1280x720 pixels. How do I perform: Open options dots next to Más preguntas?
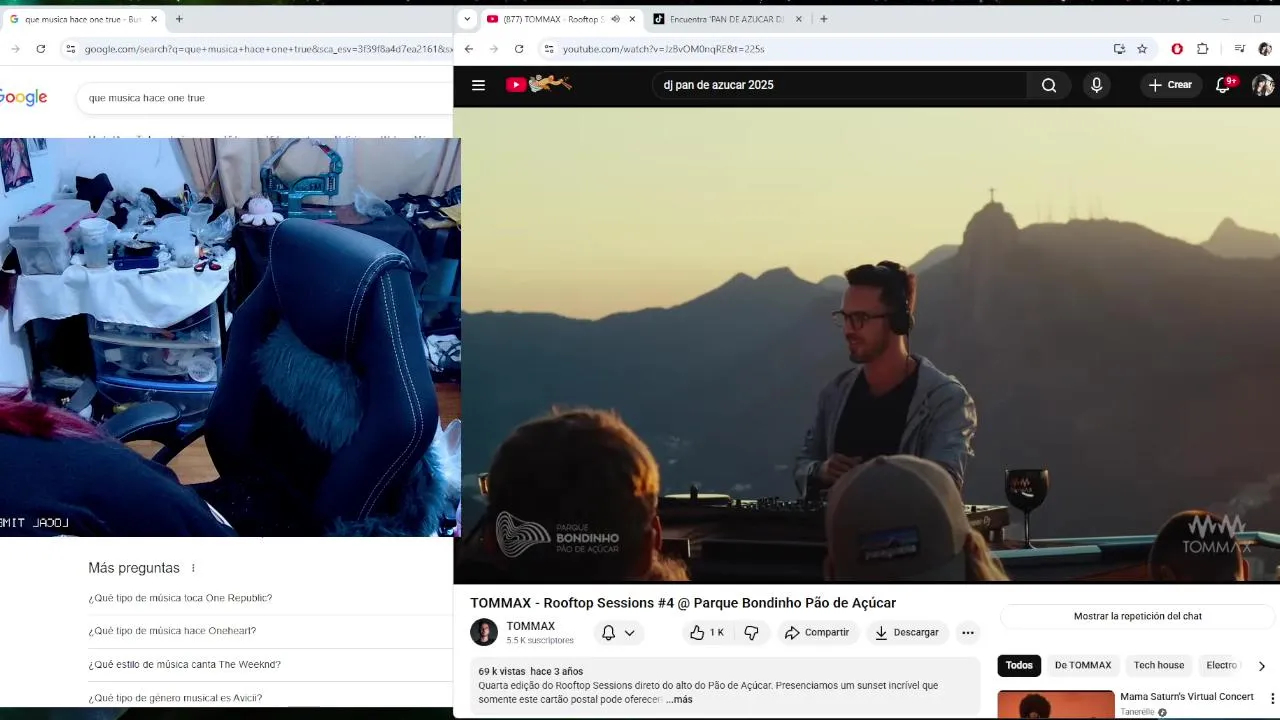coord(193,568)
